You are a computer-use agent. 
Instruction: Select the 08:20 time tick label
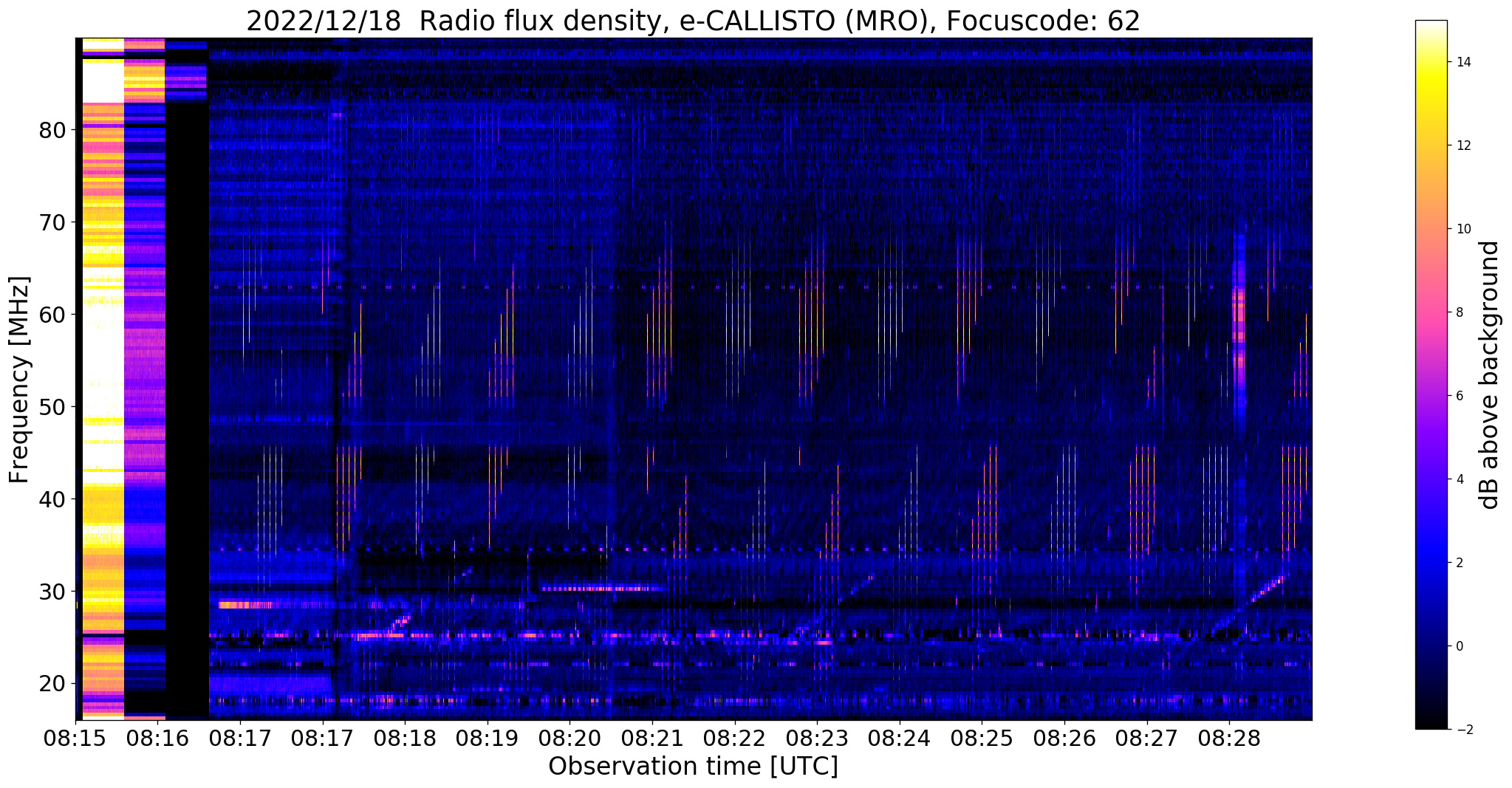[x=569, y=739]
